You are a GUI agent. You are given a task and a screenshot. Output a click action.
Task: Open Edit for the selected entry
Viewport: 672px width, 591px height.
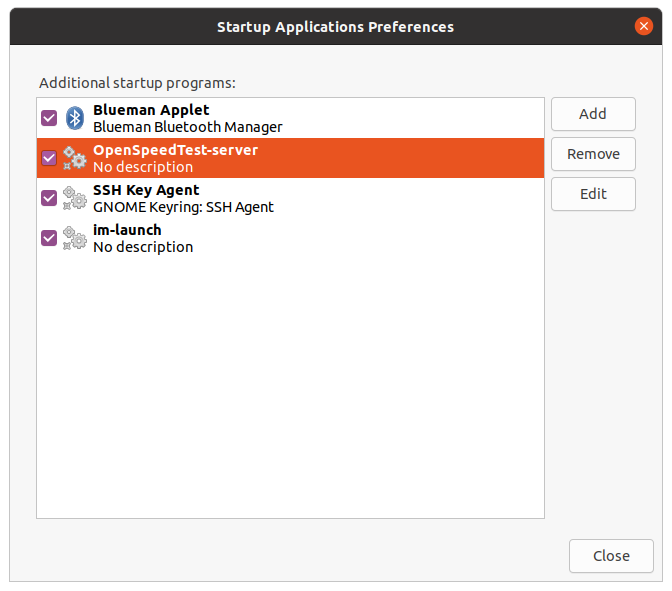pyautogui.click(x=593, y=194)
